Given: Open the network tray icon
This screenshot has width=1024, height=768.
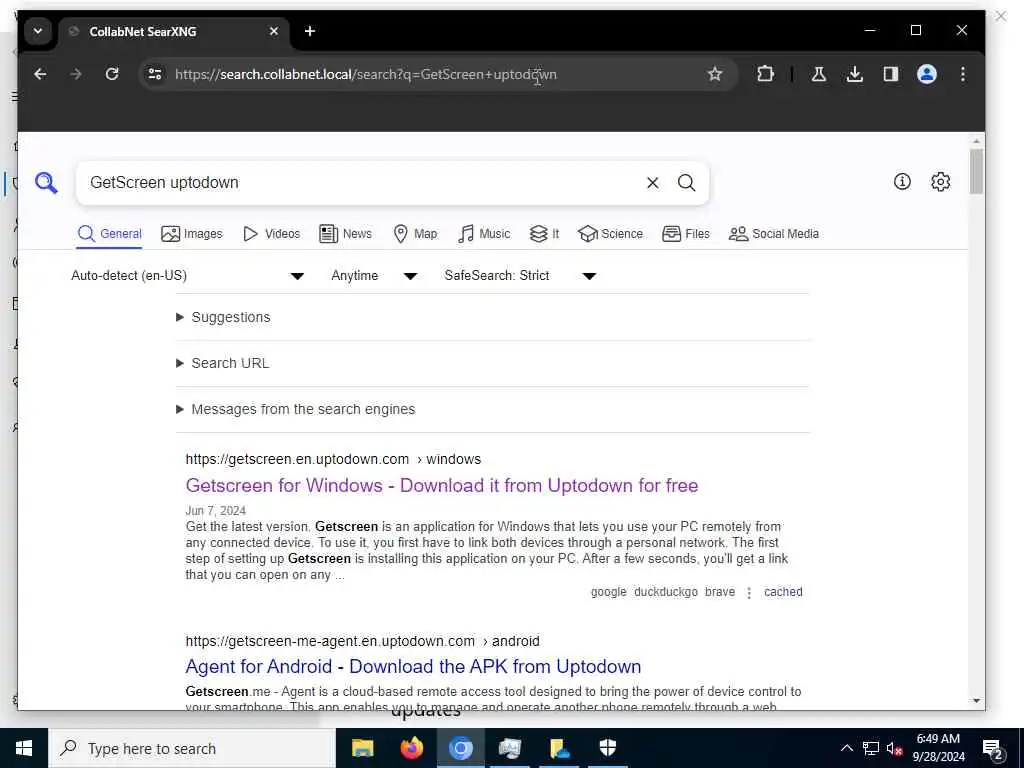Looking at the screenshot, I should (871, 748).
